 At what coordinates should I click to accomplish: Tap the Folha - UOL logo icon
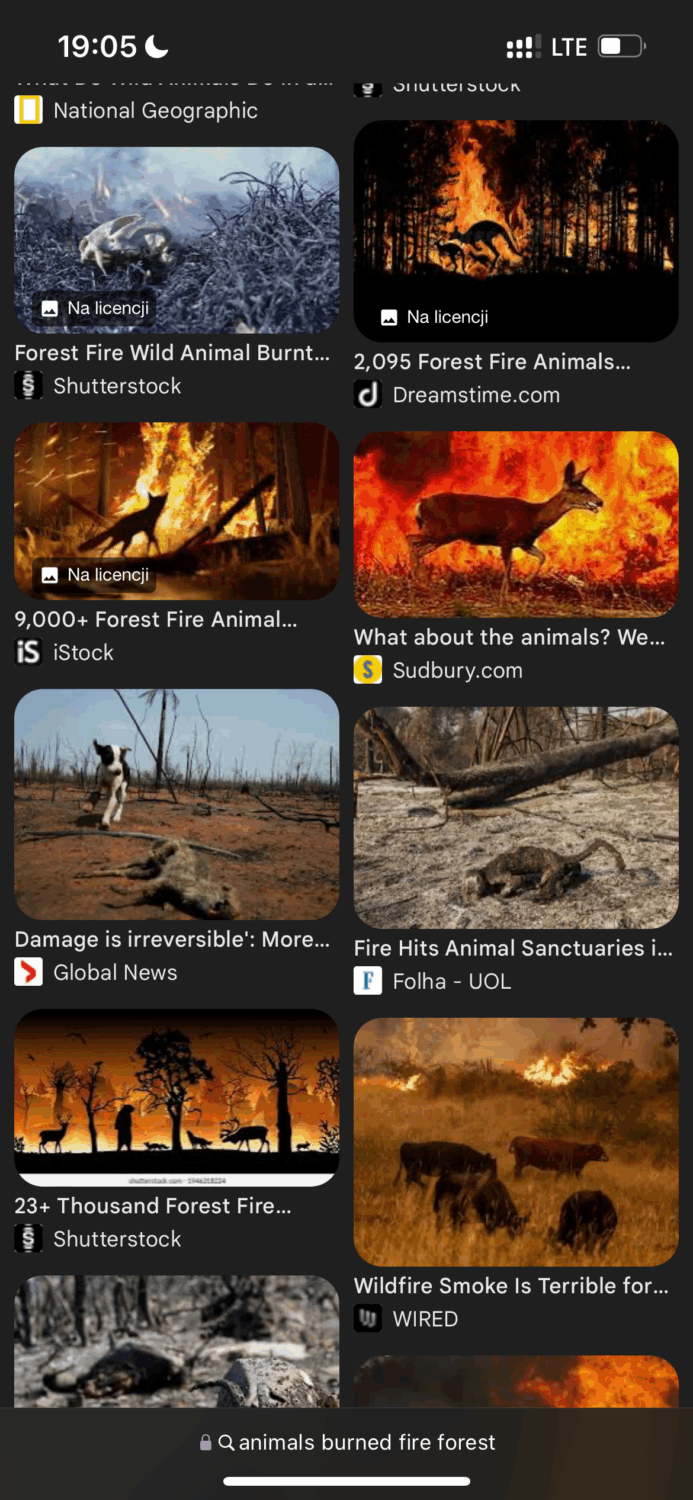368,981
